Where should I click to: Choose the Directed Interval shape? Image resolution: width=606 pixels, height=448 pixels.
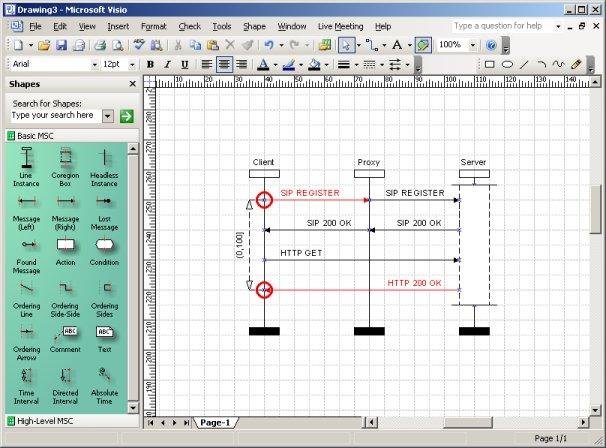65,386
